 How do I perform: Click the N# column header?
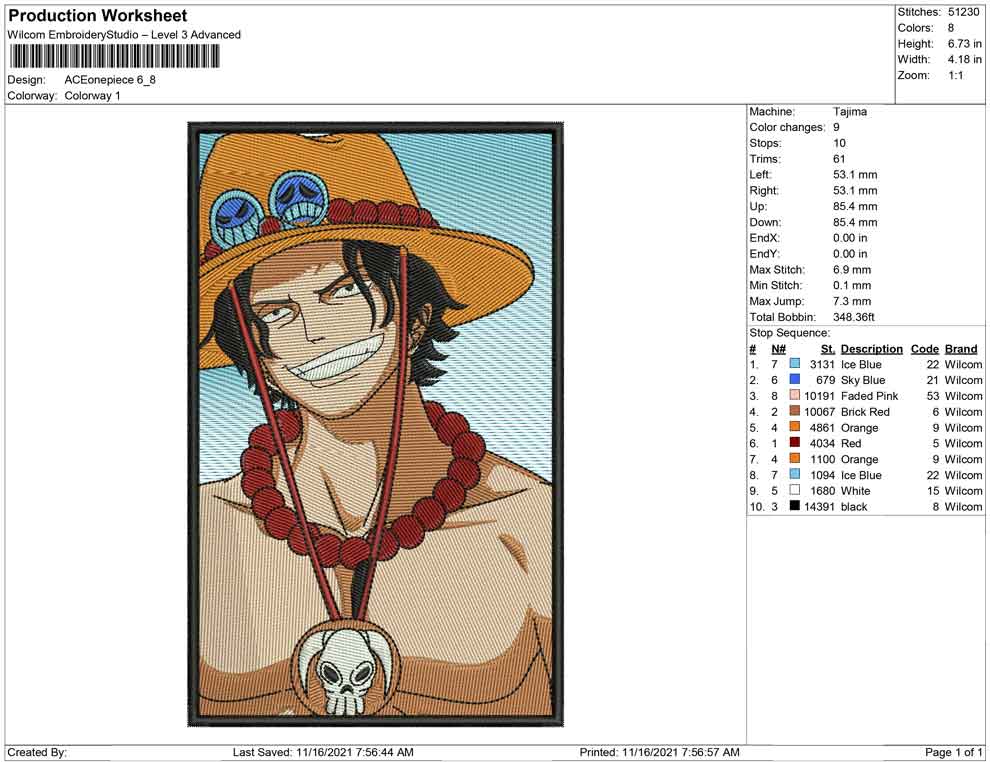[x=778, y=349]
